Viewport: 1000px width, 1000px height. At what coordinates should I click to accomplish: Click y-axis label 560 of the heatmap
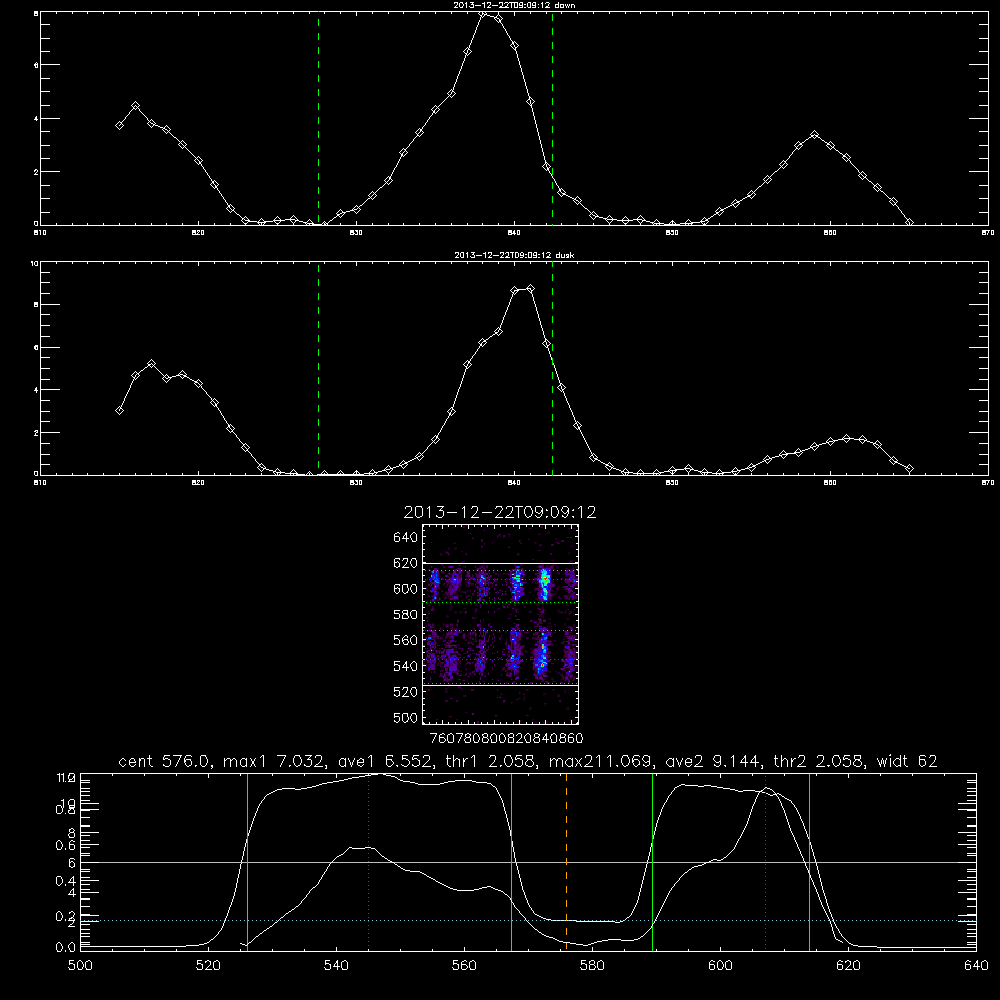coord(406,640)
